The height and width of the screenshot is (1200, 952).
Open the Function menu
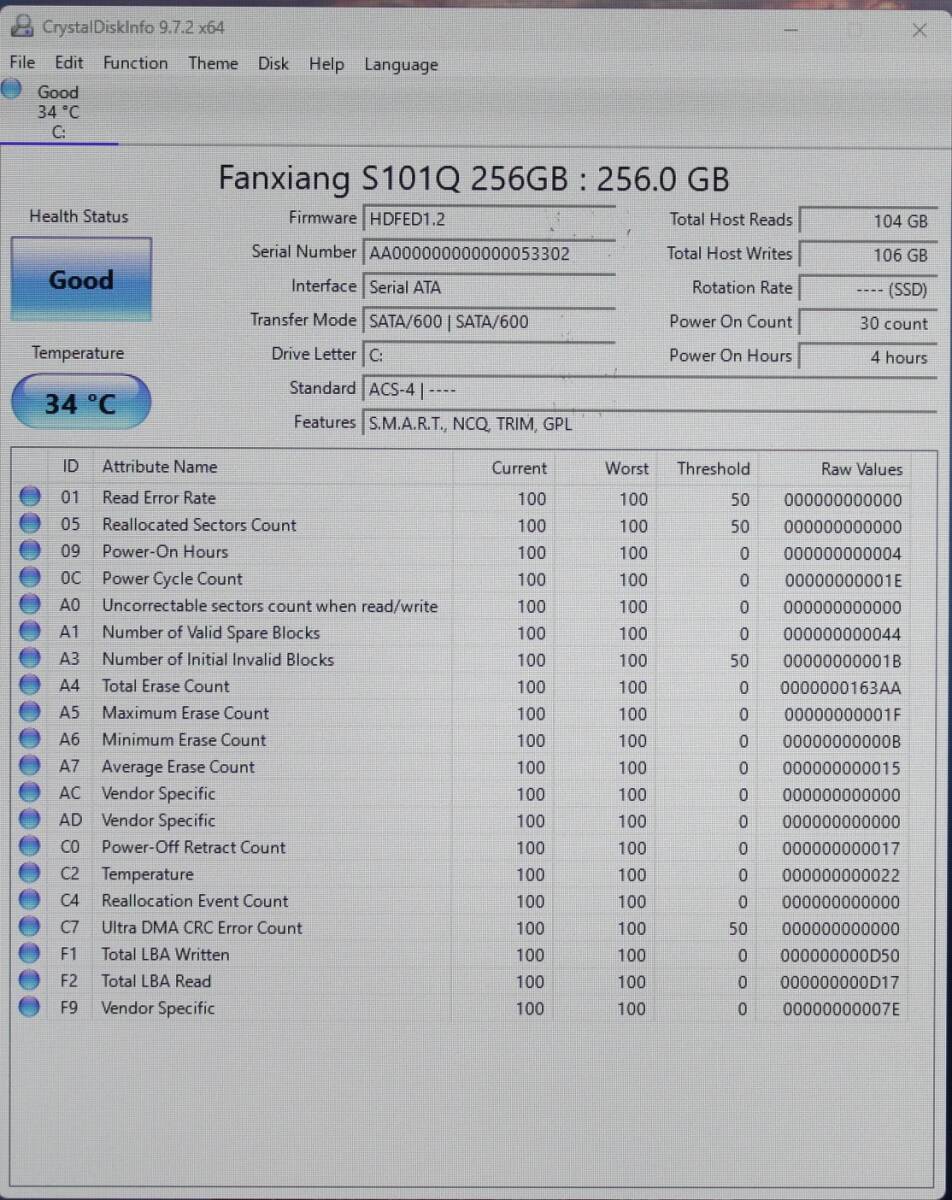[135, 62]
